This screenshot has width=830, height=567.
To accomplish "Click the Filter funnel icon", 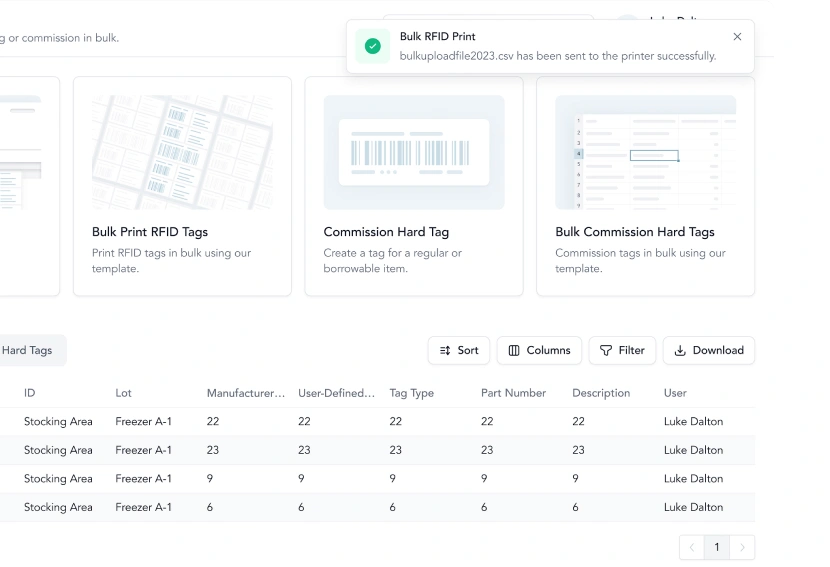I will pos(606,350).
